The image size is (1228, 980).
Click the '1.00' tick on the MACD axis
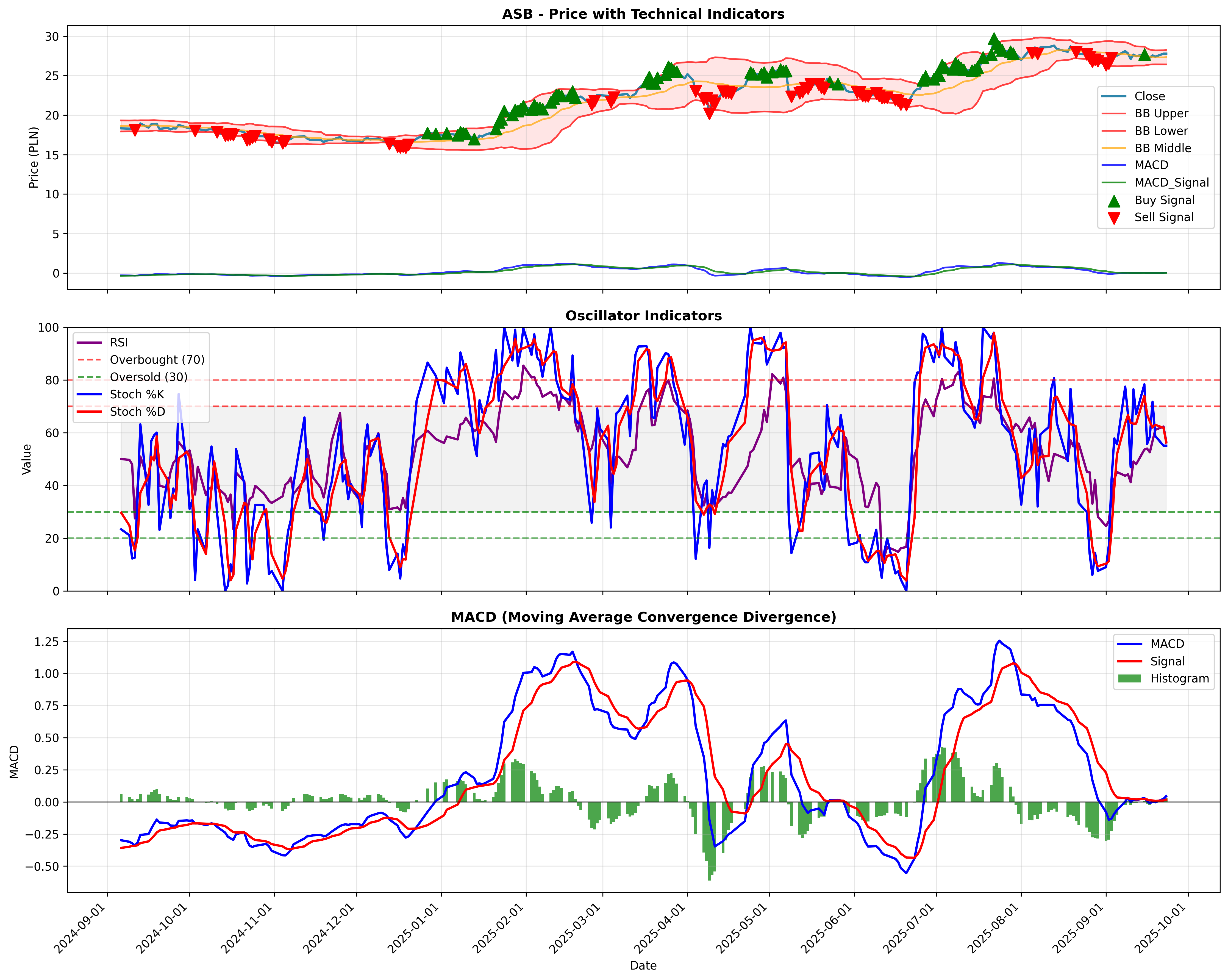46,673
